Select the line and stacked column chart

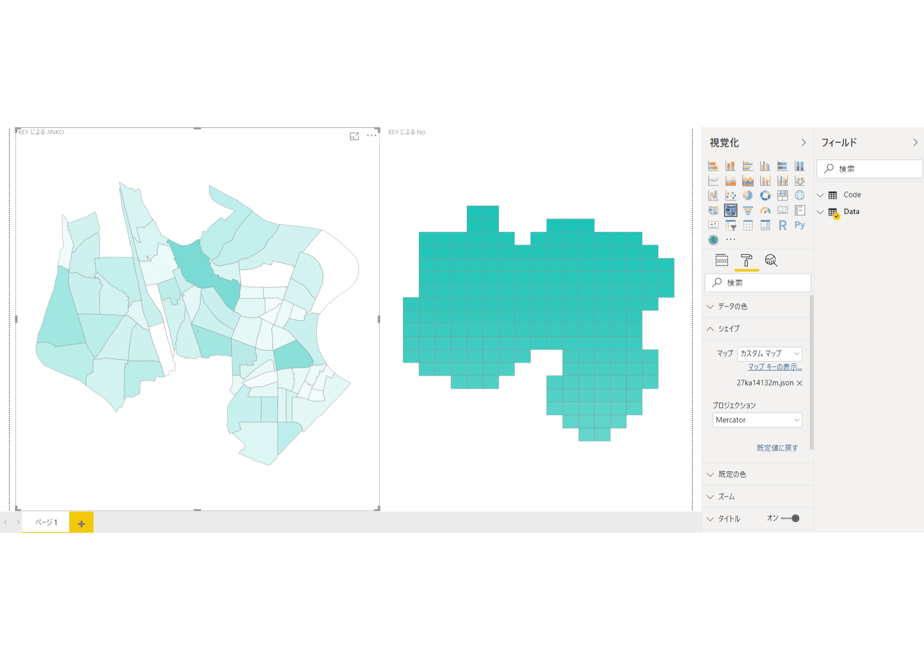coord(765,180)
